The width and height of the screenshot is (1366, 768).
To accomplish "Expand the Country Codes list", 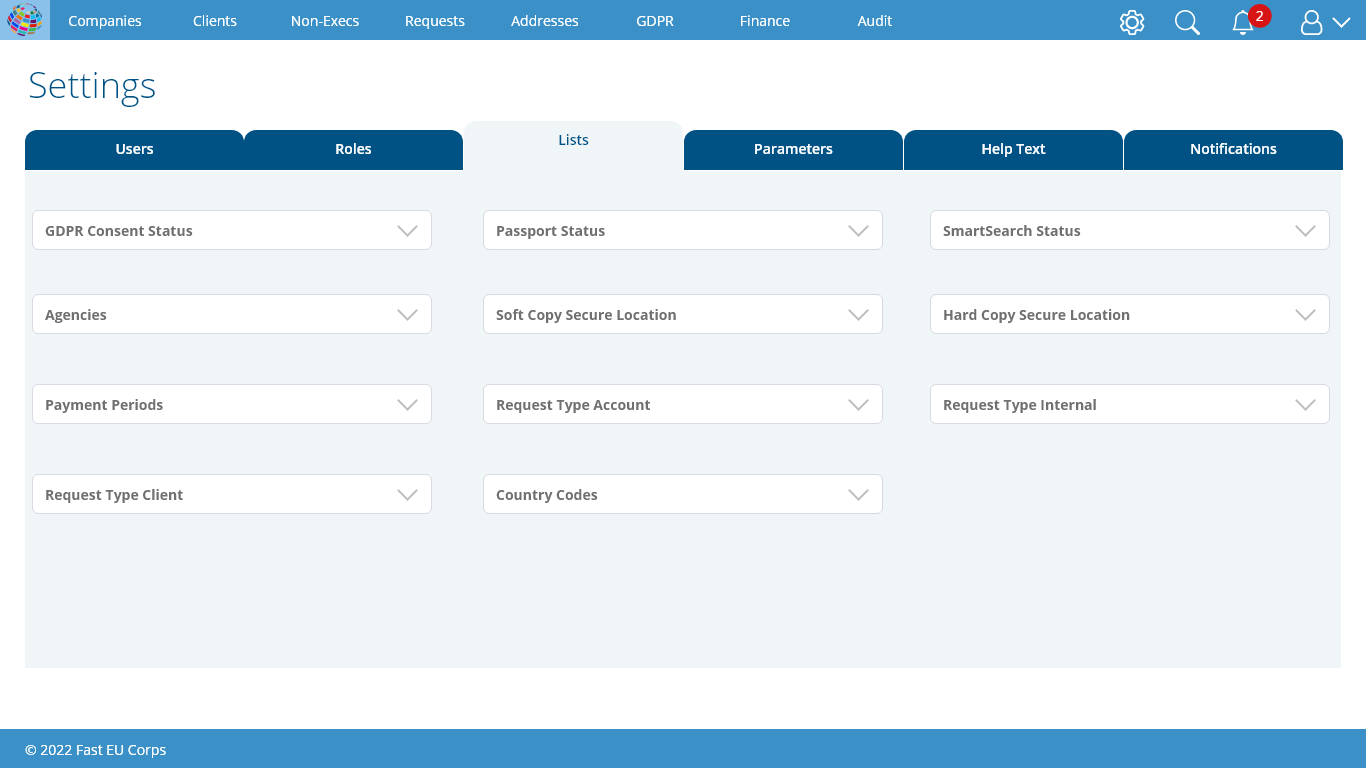I will pos(683,494).
